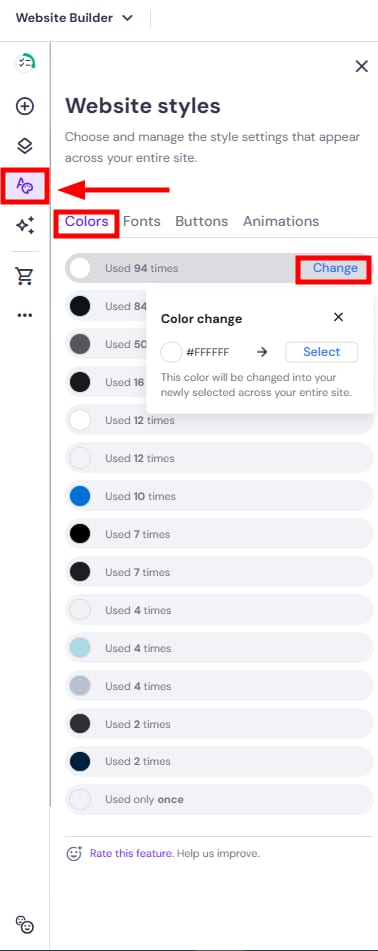Screen dimensions: 378x951
Task: Select the Website styles palette icon
Action: point(25,186)
